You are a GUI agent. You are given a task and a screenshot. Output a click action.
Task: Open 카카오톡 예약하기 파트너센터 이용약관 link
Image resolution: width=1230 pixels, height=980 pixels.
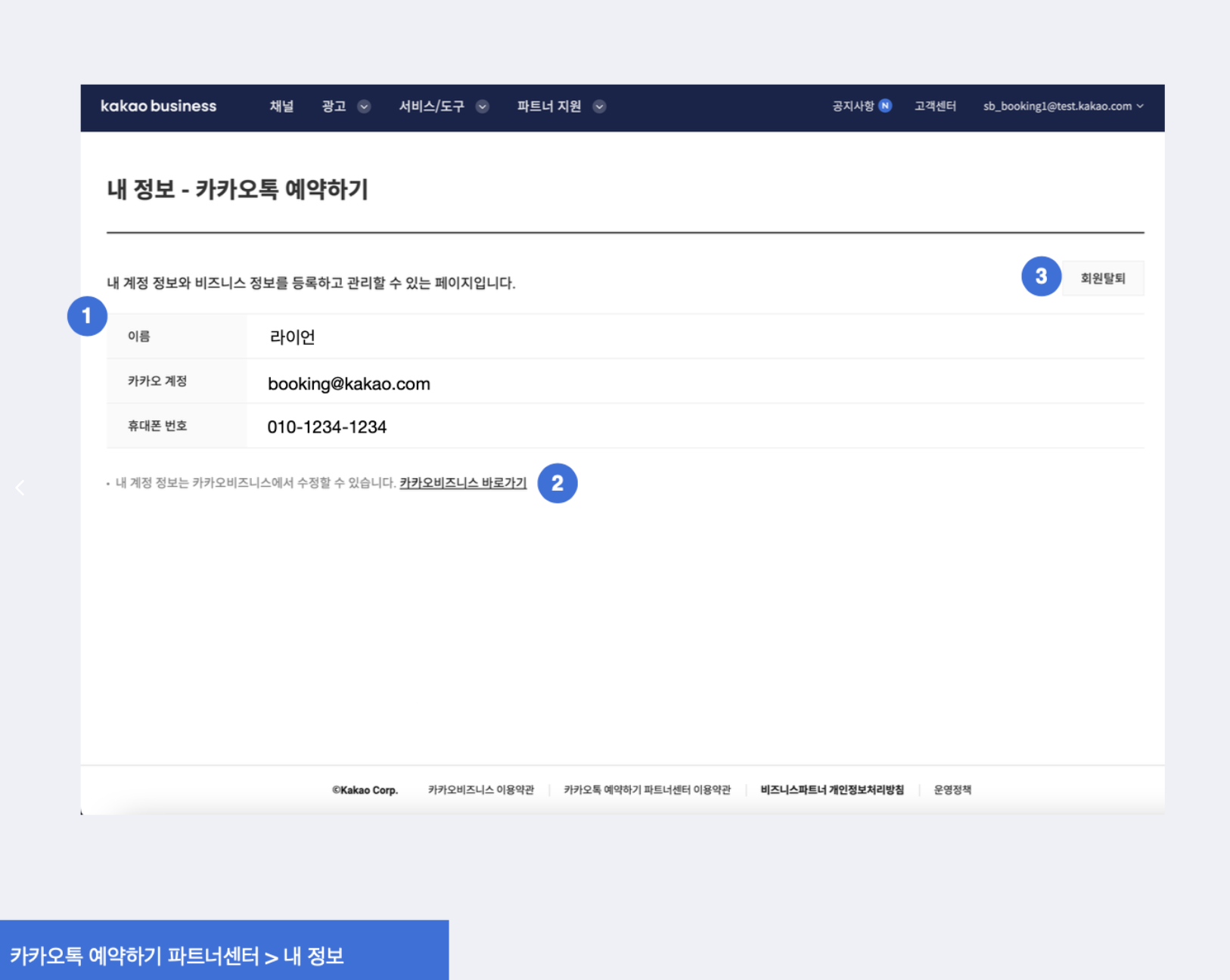[647, 790]
